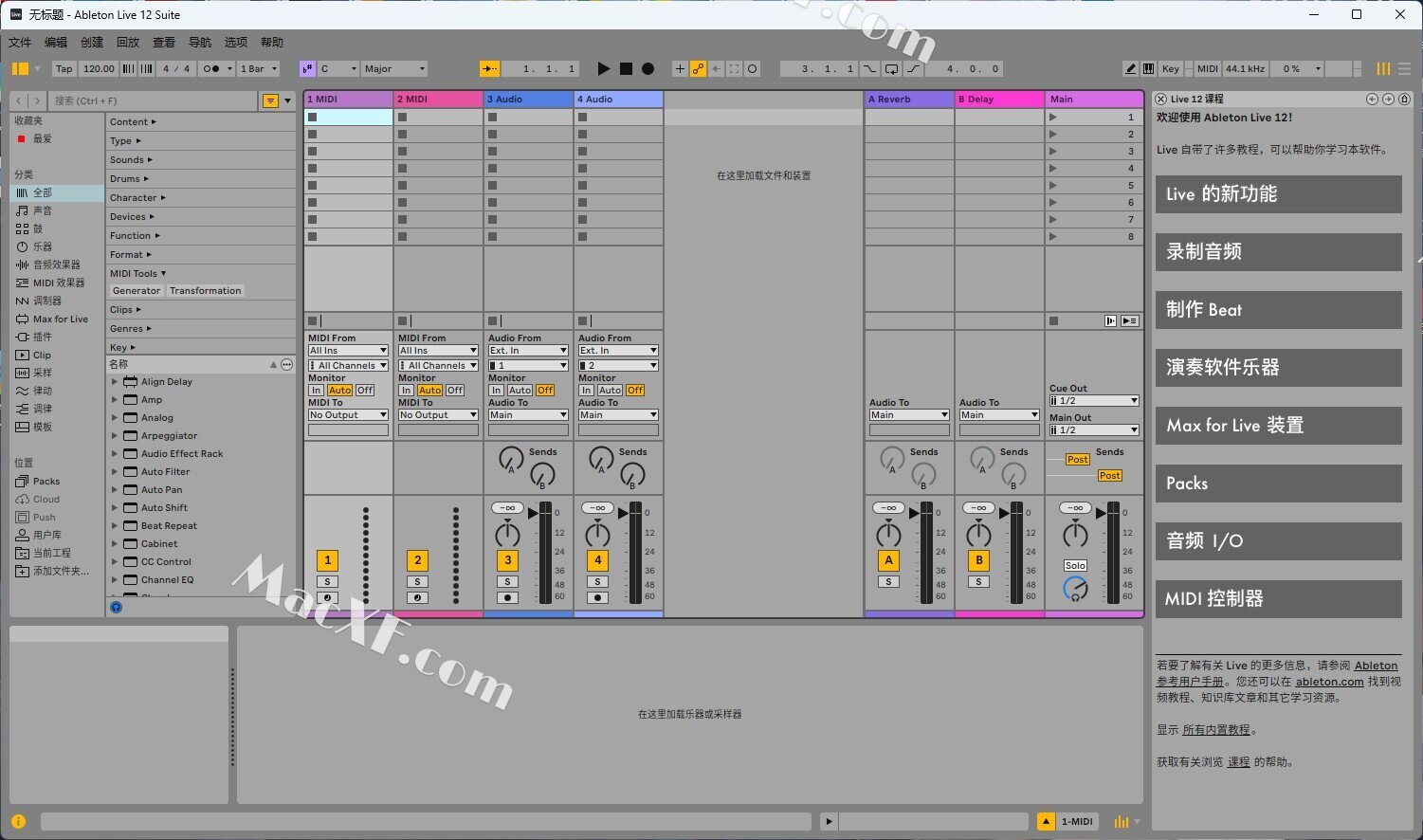Image resolution: width=1423 pixels, height=840 pixels.
Task: Click the Punch-In switch icon
Action: click(x=869, y=68)
